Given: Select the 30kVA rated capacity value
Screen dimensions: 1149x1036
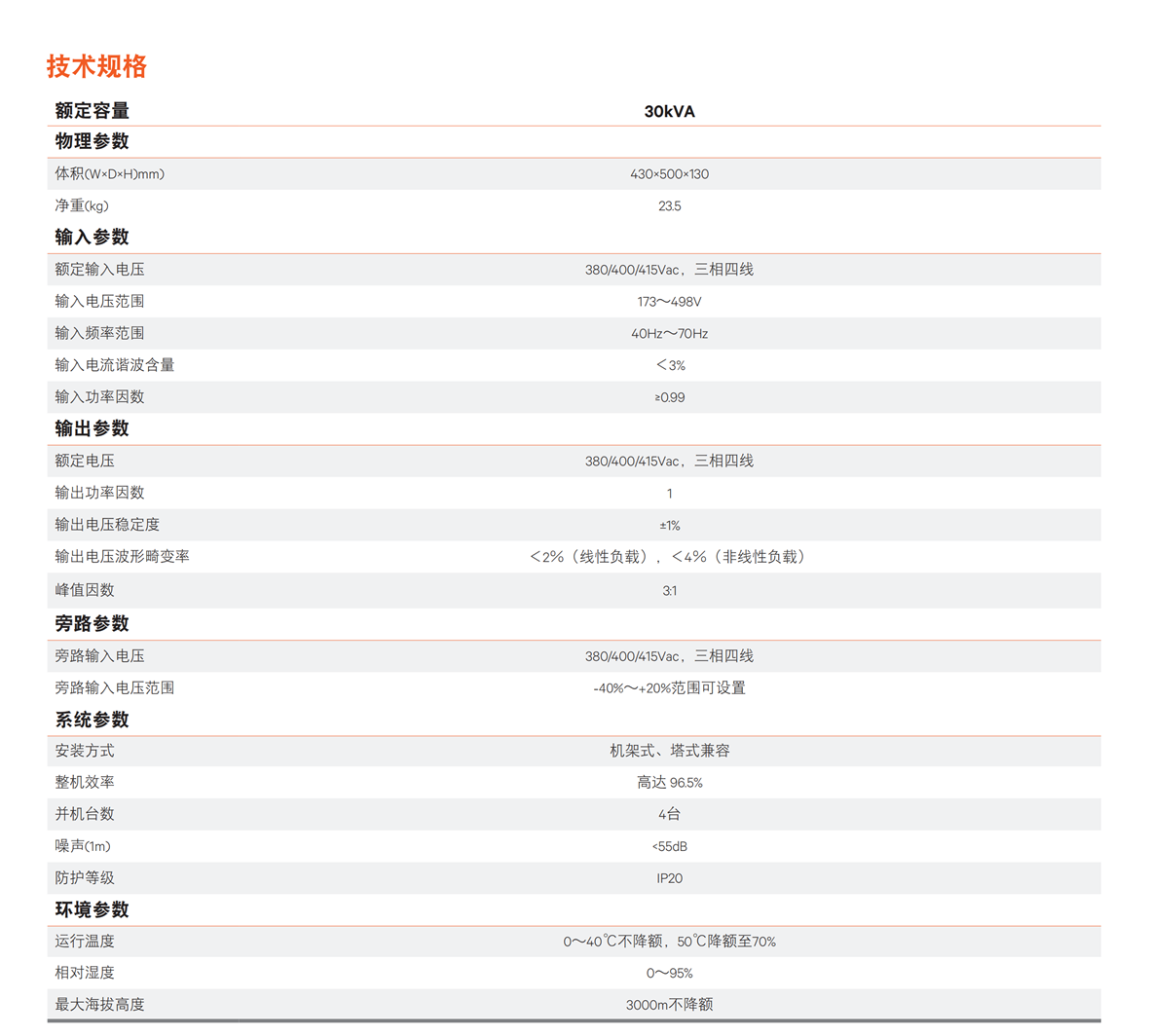Looking at the screenshot, I should point(669,112).
